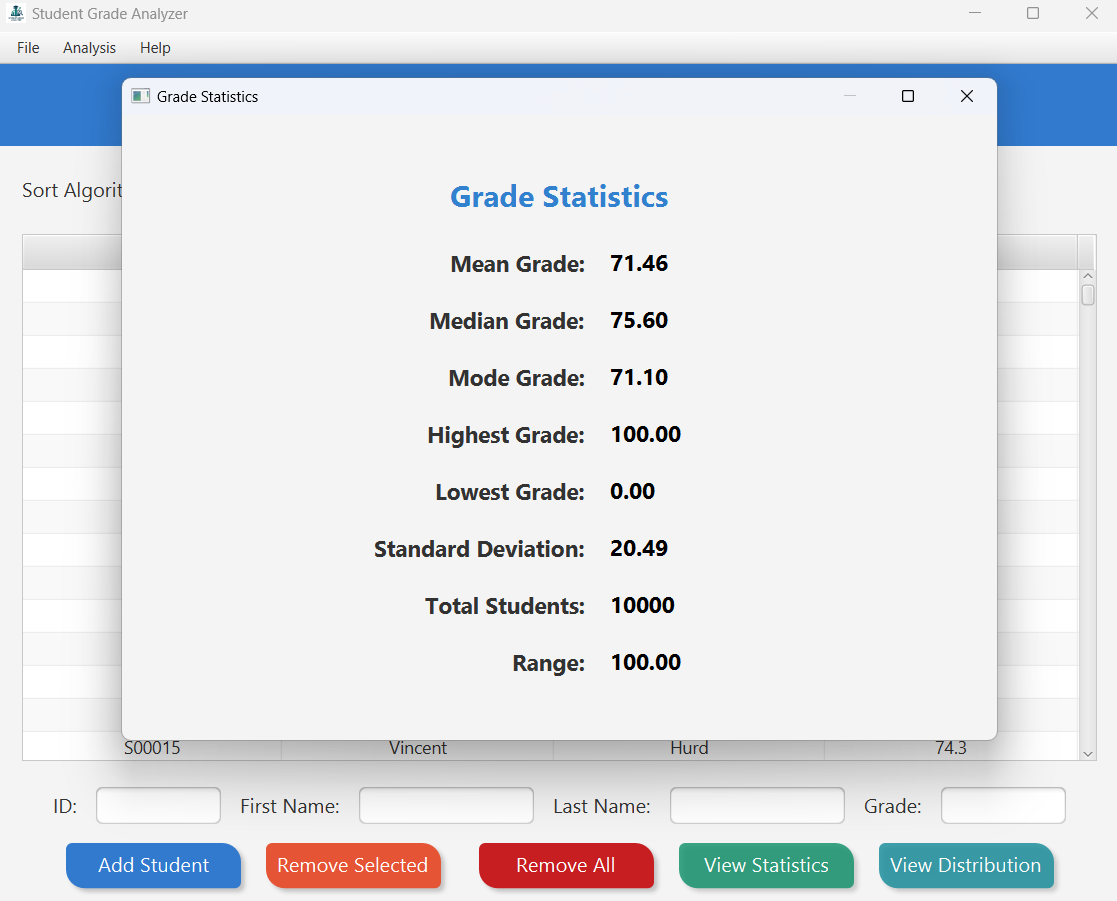The height and width of the screenshot is (901, 1117).
Task: Click the Last Name input field
Action: pyautogui.click(x=757, y=805)
